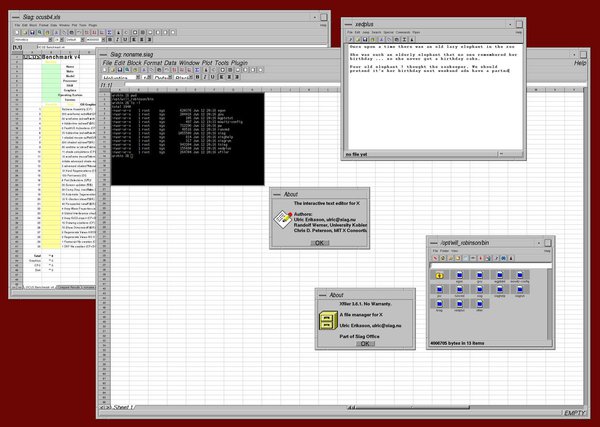Open the Tools menu in noname.siag
Image resolution: width=600 pixels, height=427 pixels.
coord(222,63)
